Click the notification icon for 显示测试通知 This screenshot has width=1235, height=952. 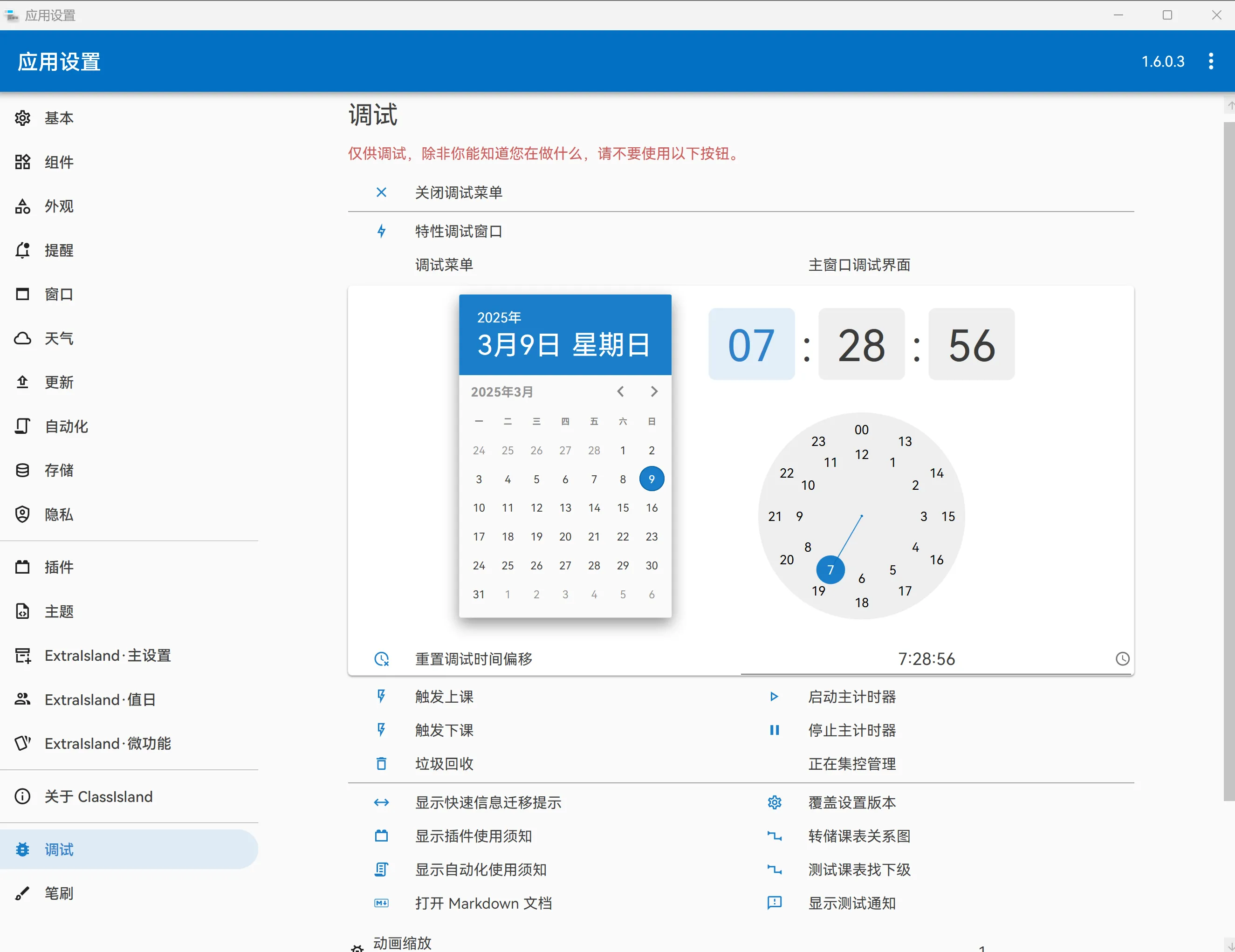click(x=775, y=903)
